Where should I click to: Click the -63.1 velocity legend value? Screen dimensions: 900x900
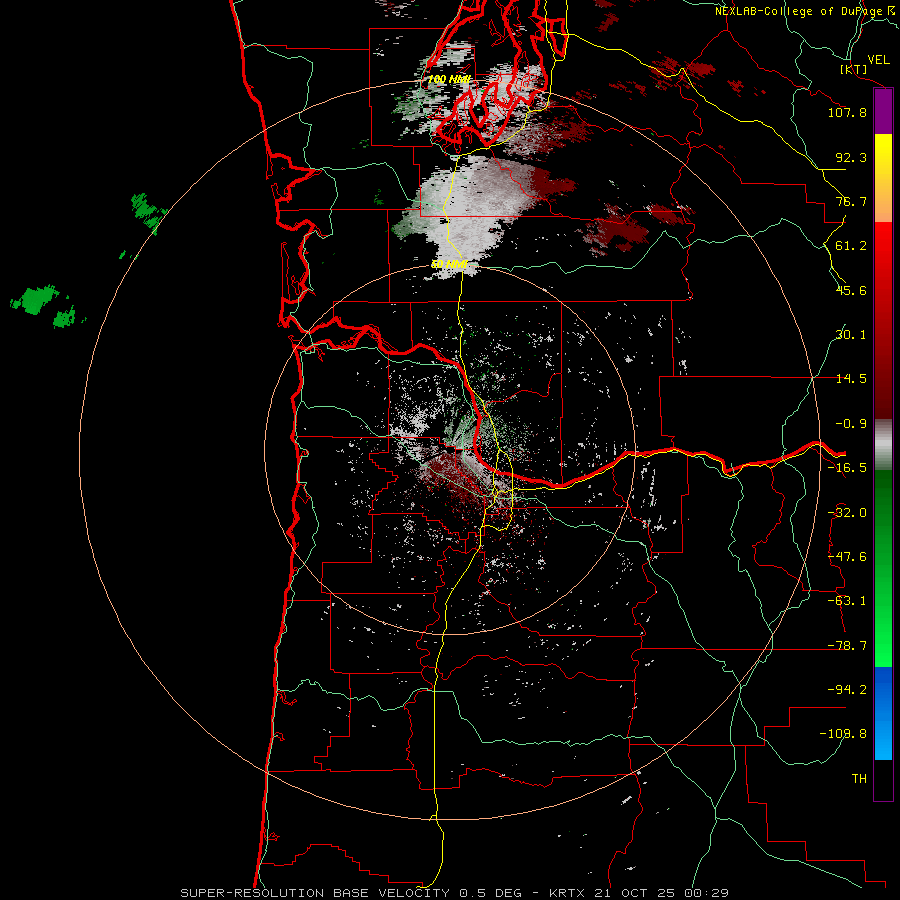[x=847, y=601]
